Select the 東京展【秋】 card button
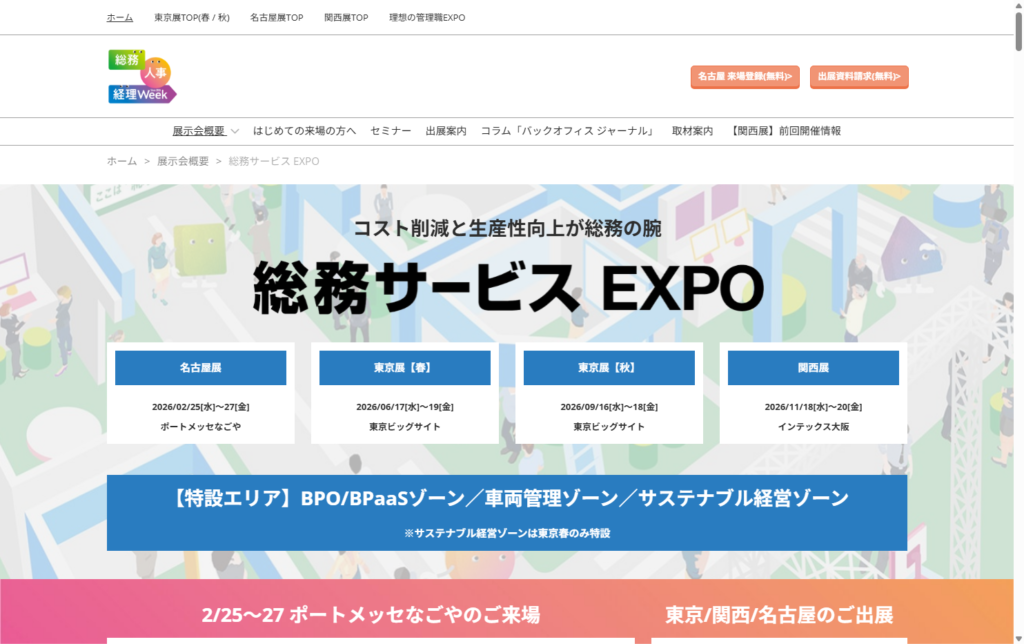The image size is (1024, 644). coord(608,368)
